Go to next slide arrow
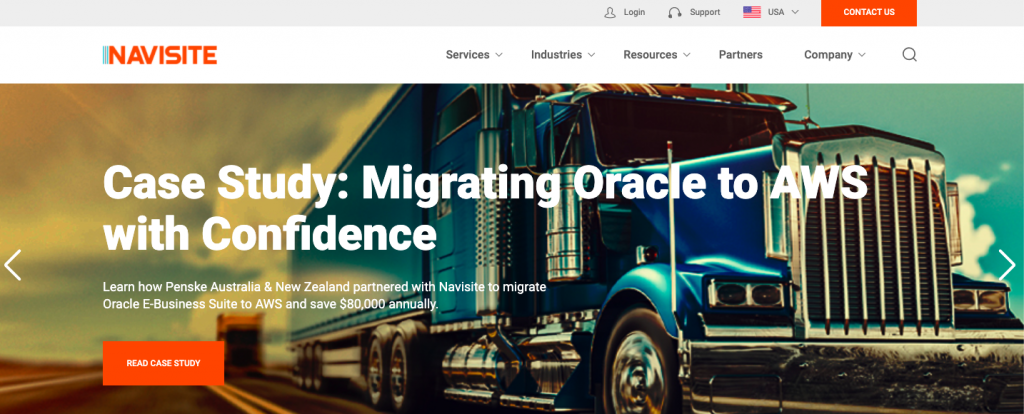Viewport: 1024px width, 414px height. click(1007, 264)
